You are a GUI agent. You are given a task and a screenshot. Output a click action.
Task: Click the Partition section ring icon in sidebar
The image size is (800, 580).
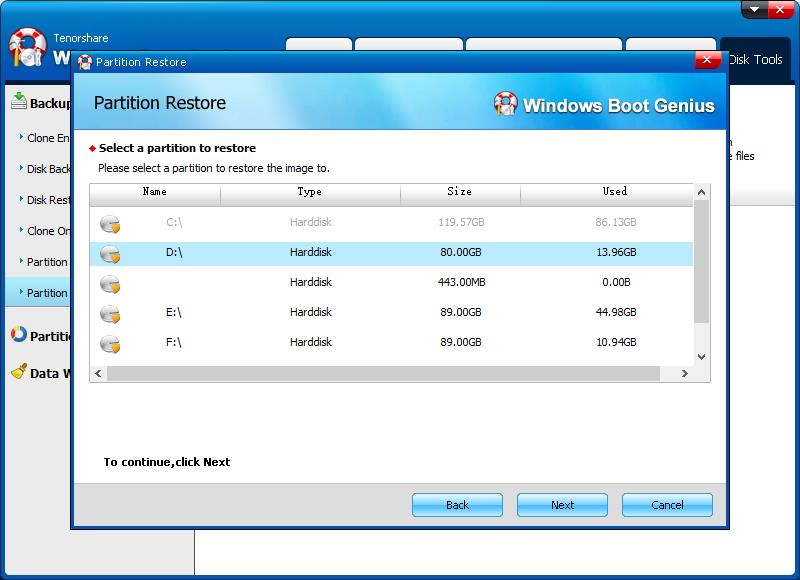point(18,334)
